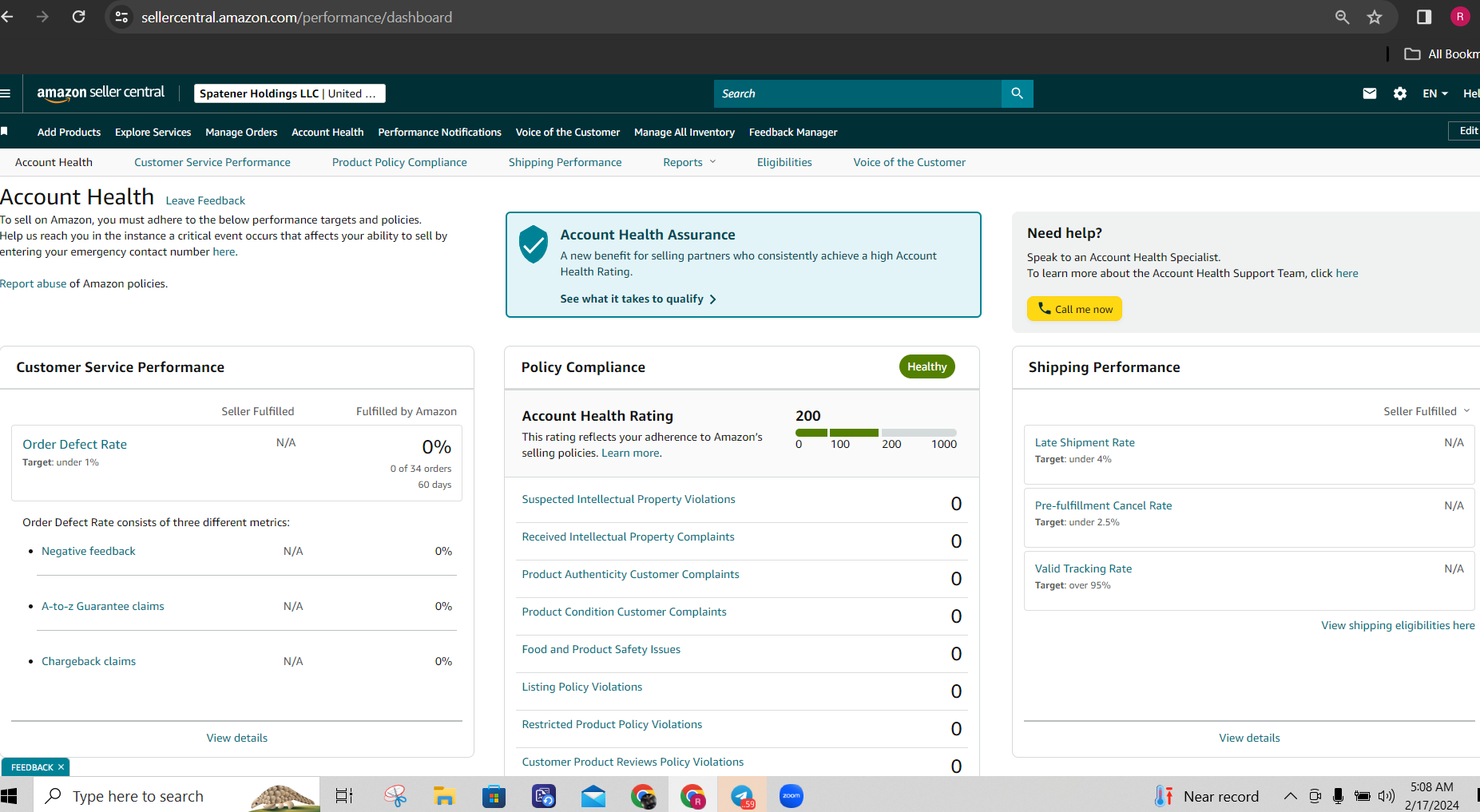This screenshot has height=812, width=1480.
Task: Launch Snipping Tool from the taskbar
Action: pos(395,796)
